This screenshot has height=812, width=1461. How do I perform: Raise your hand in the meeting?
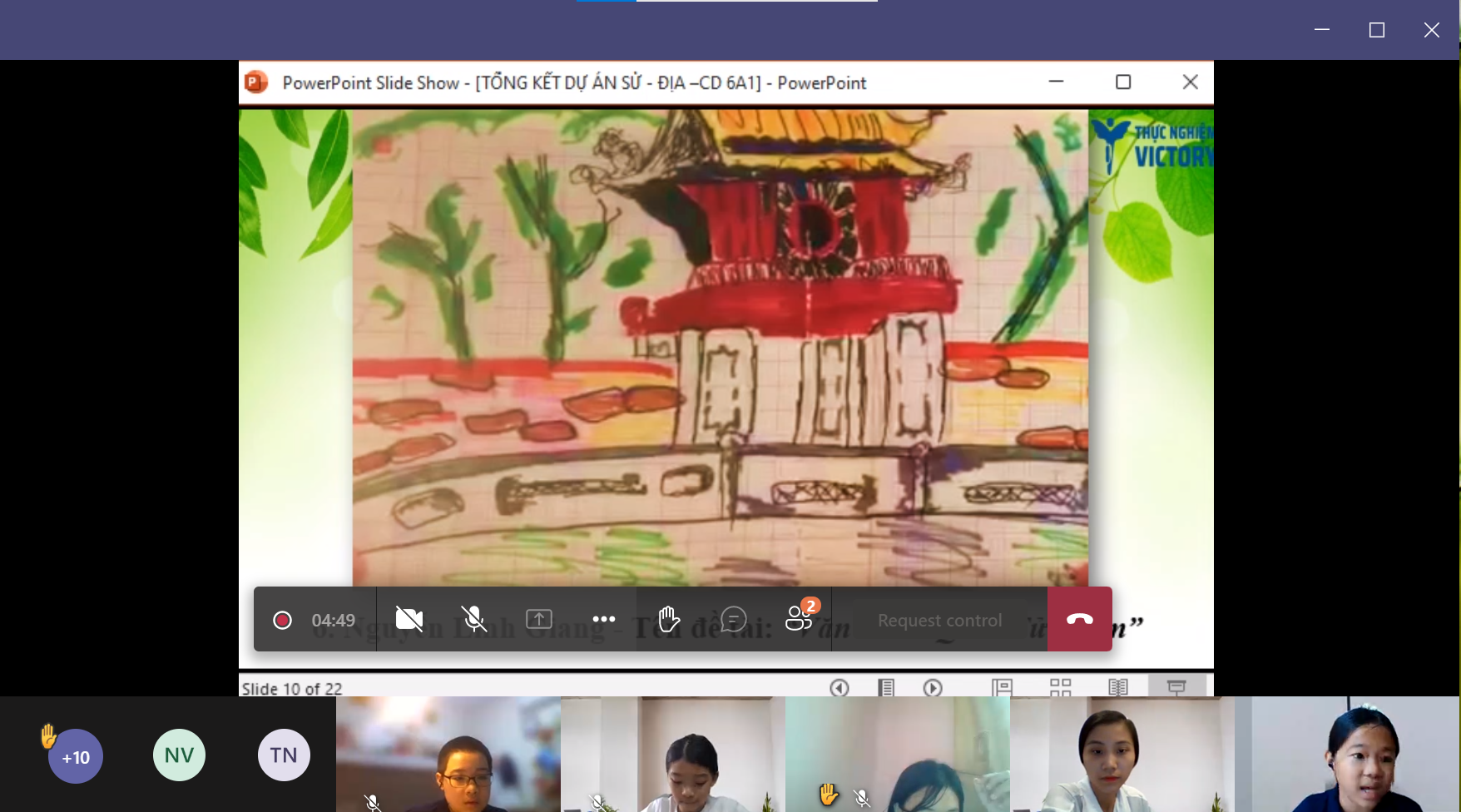[x=669, y=619]
